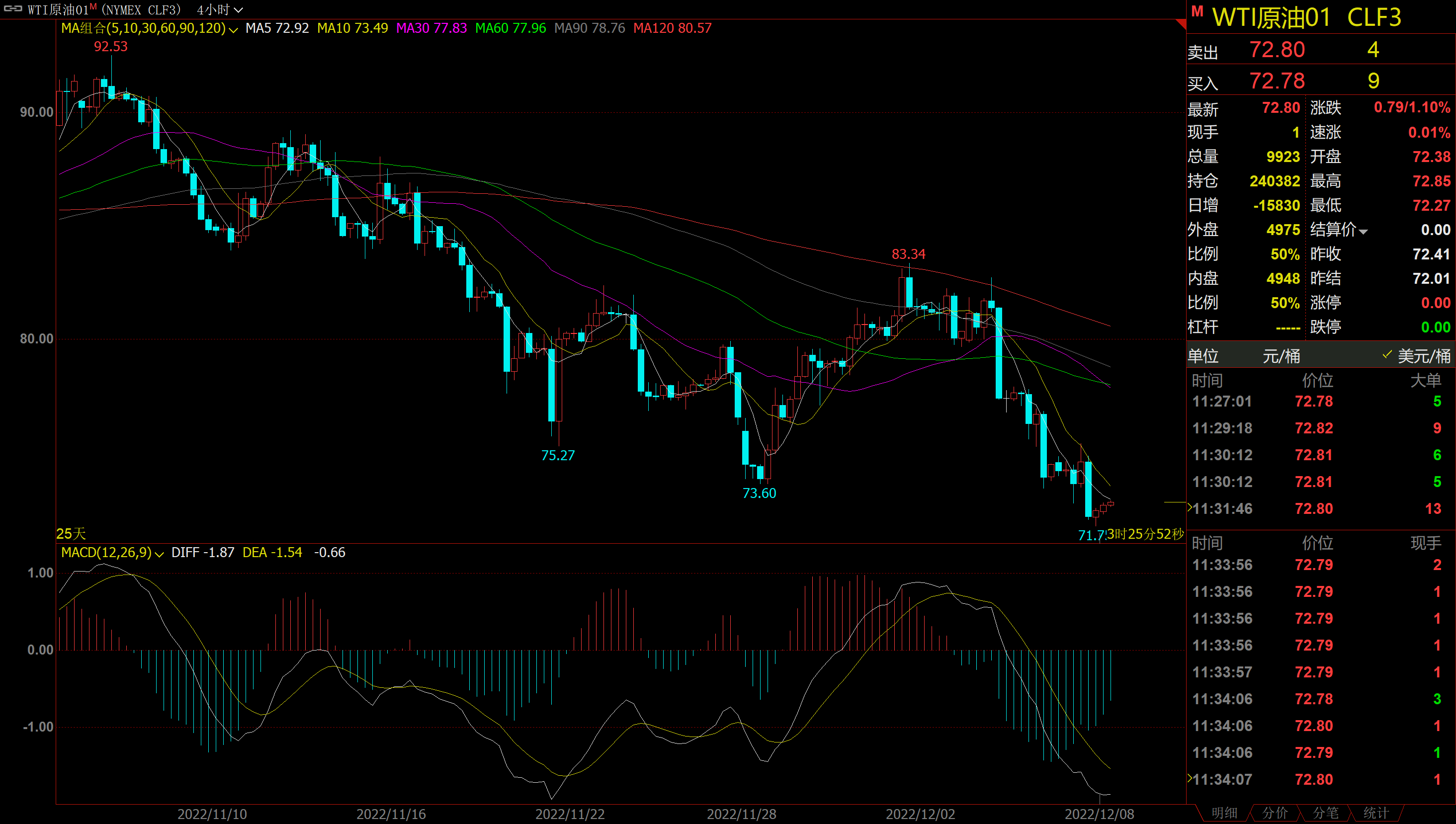1456x824 pixels.
Task: Click the 2022/12/08 date on the time axis
Action: click(x=1100, y=815)
